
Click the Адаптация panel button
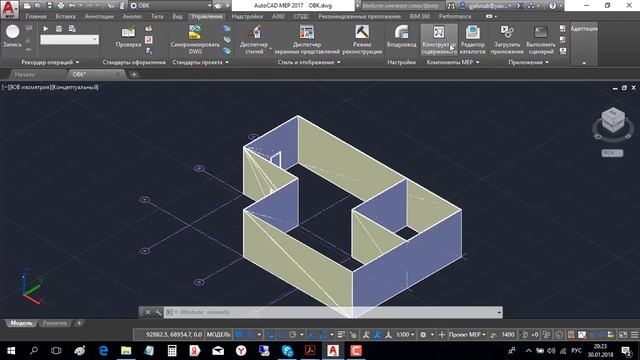click(x=584, y=29)
